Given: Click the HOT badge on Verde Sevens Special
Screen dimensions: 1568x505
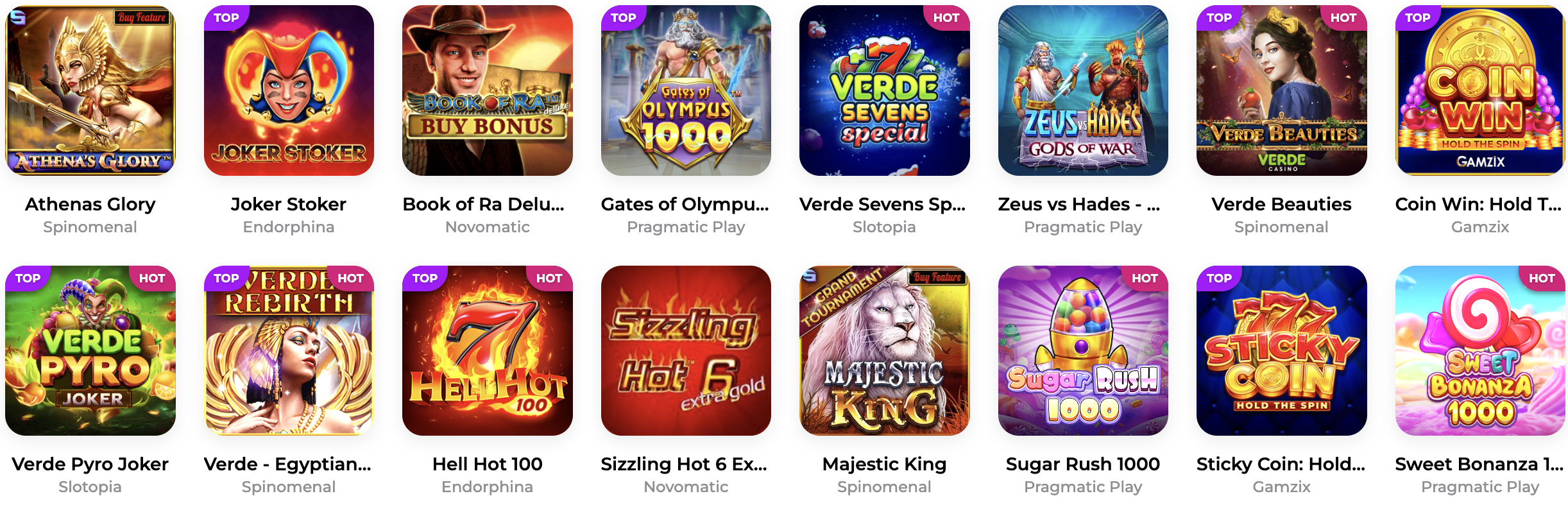Looking at the screenshot, I should [x=946, y=18].
